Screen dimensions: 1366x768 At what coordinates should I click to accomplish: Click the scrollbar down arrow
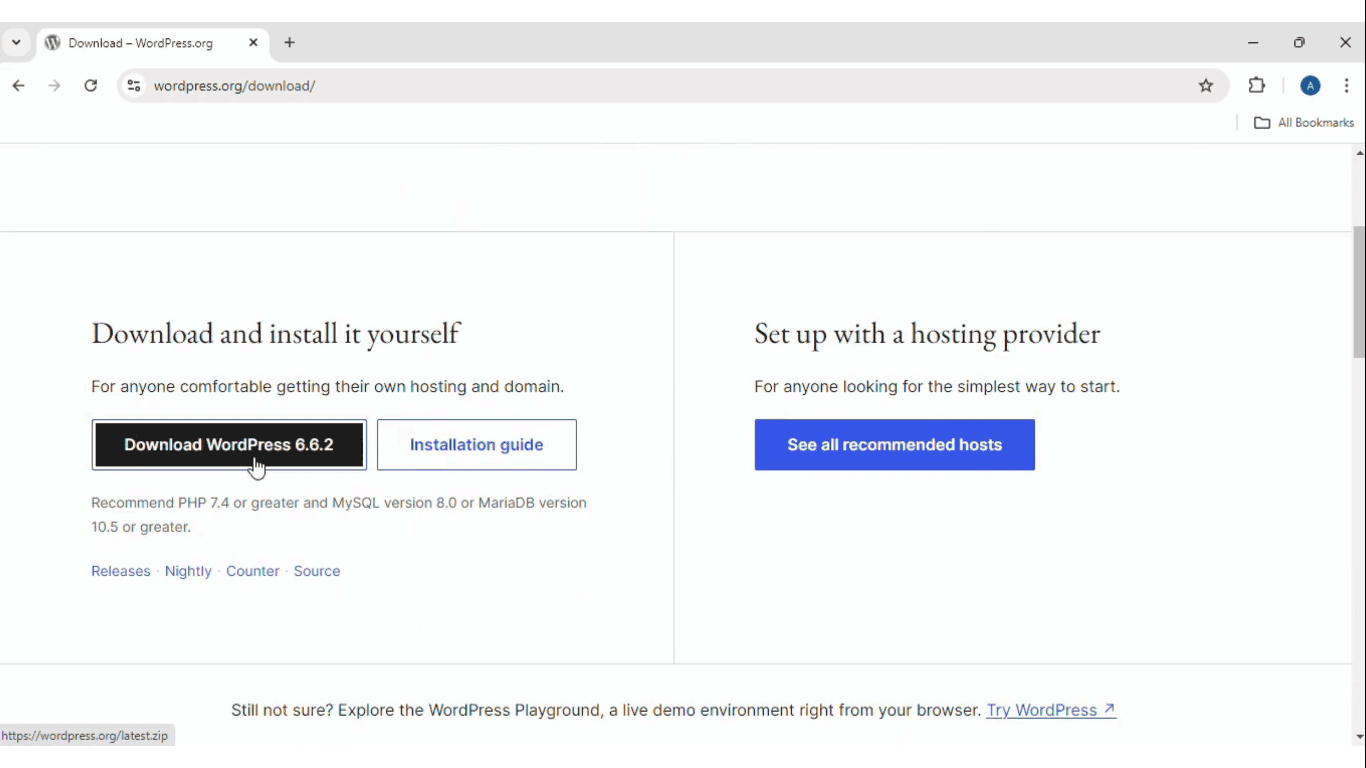pos(1359,737)
